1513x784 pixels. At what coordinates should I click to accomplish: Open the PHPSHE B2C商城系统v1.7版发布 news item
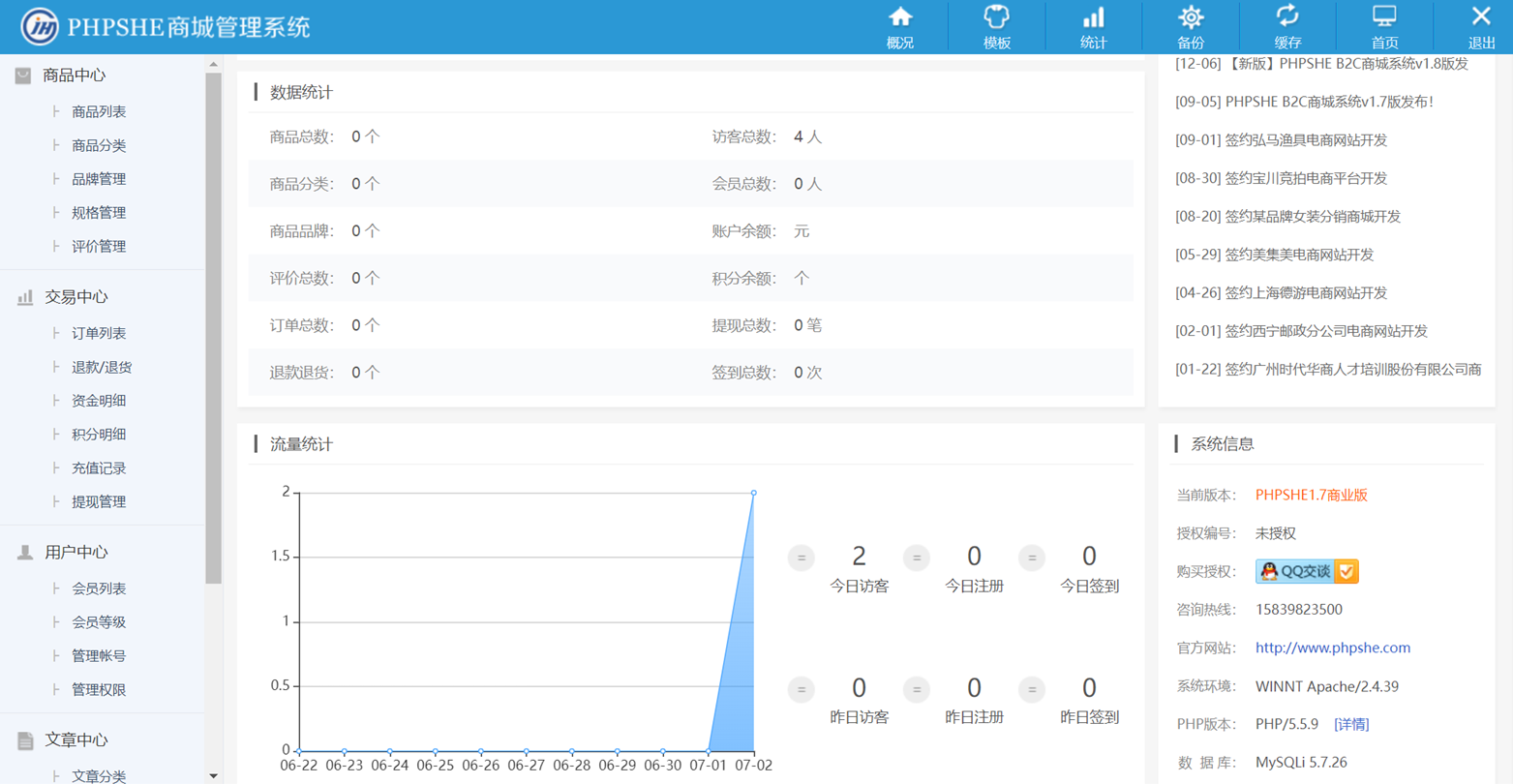pyautogui.click(x=1303, y=102)
